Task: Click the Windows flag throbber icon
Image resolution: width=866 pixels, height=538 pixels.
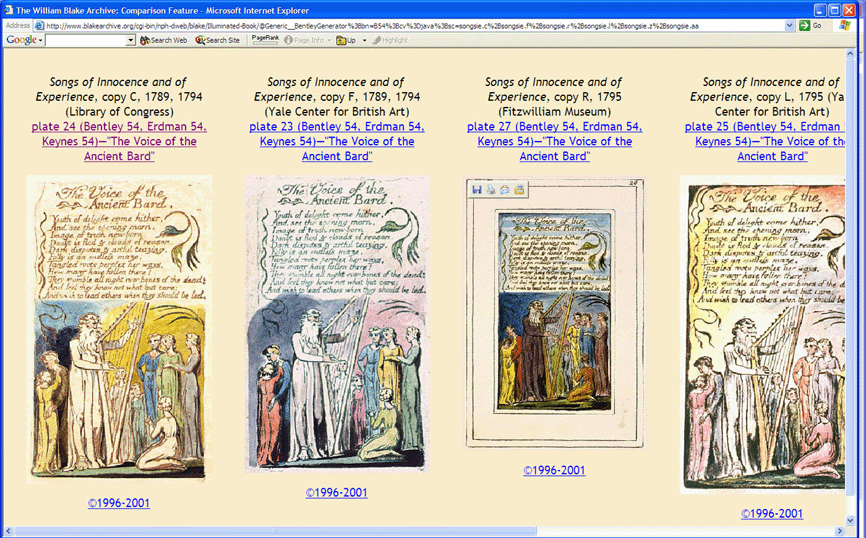Action: click(x=845, y=25)
